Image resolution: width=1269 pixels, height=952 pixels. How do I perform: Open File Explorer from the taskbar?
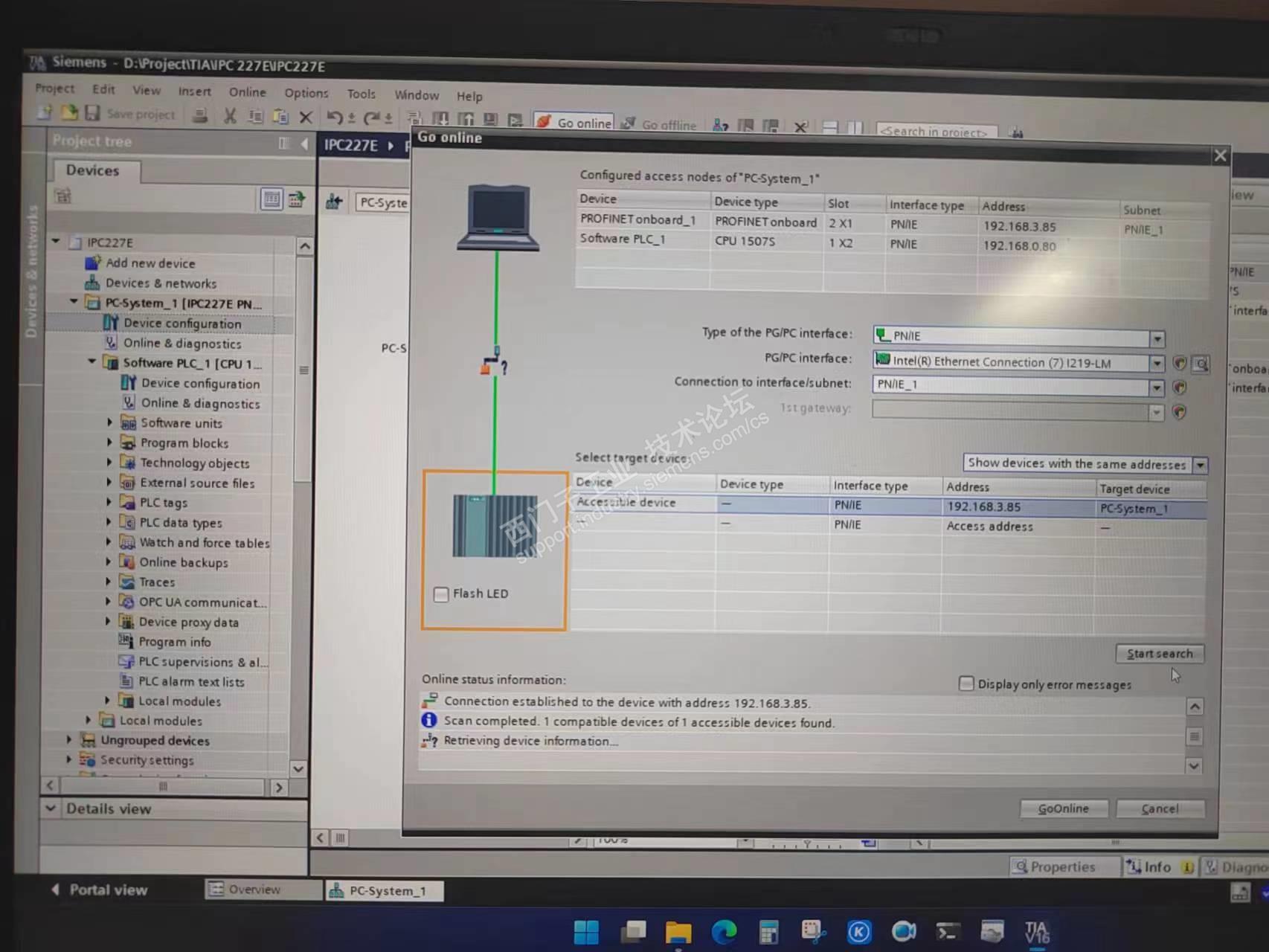point(678,932)
